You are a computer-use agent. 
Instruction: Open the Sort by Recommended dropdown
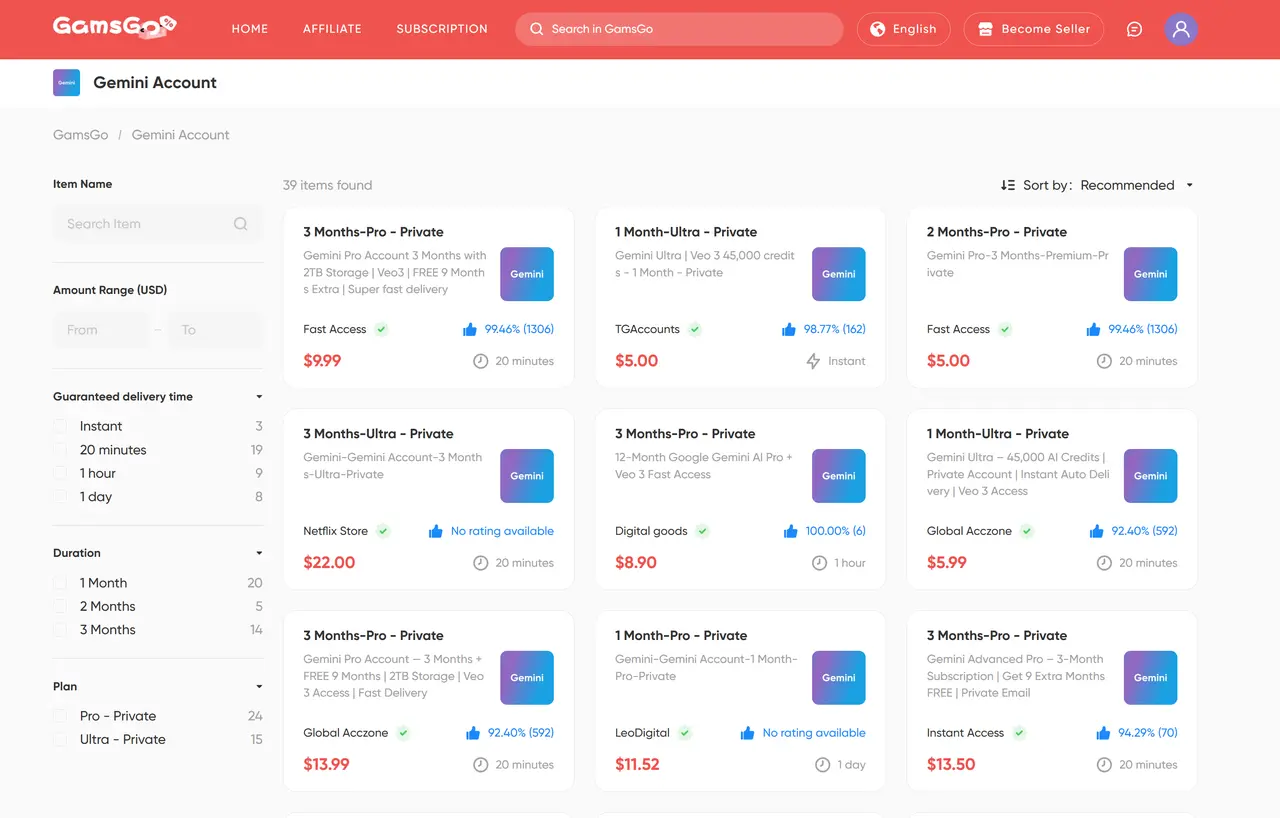[x=1136, y=185]
